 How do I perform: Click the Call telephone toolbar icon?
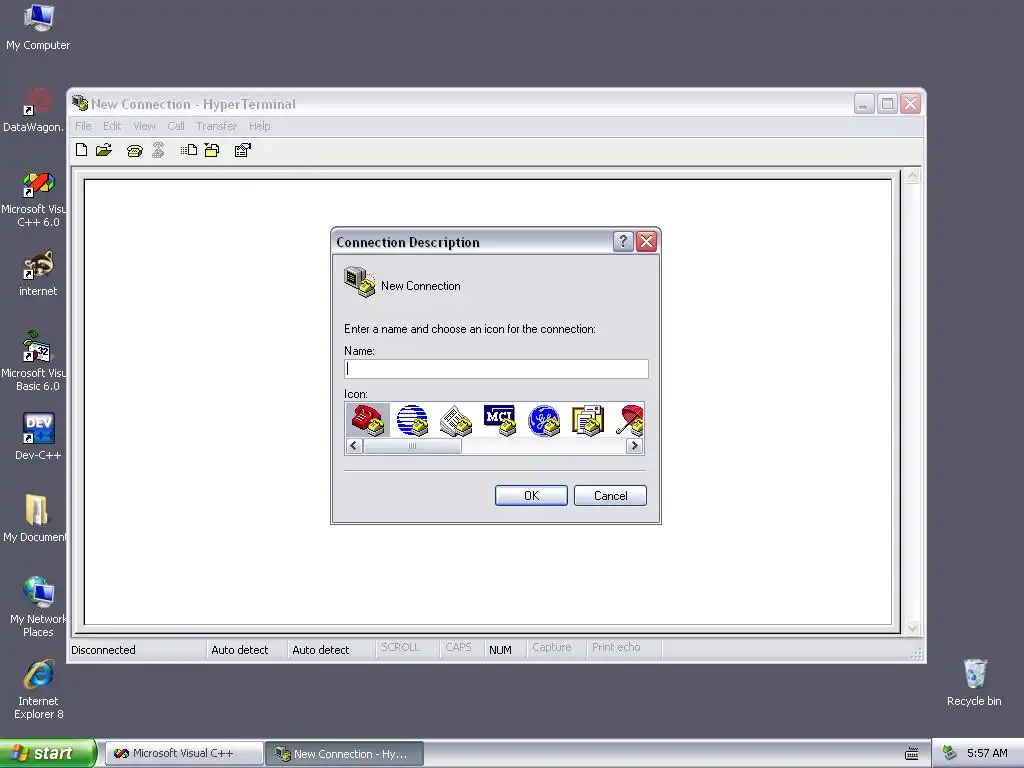pyautogui.click(x=135, y=151)
